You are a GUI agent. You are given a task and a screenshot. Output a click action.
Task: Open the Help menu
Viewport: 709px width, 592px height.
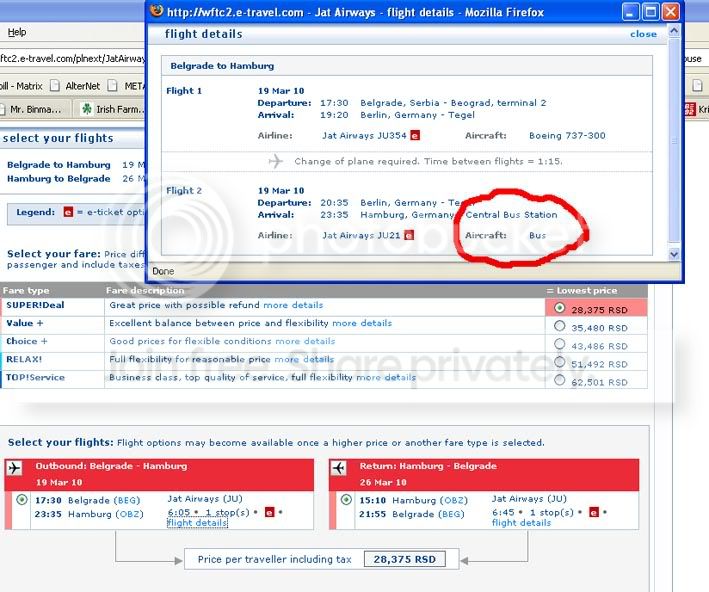[16, 32]
